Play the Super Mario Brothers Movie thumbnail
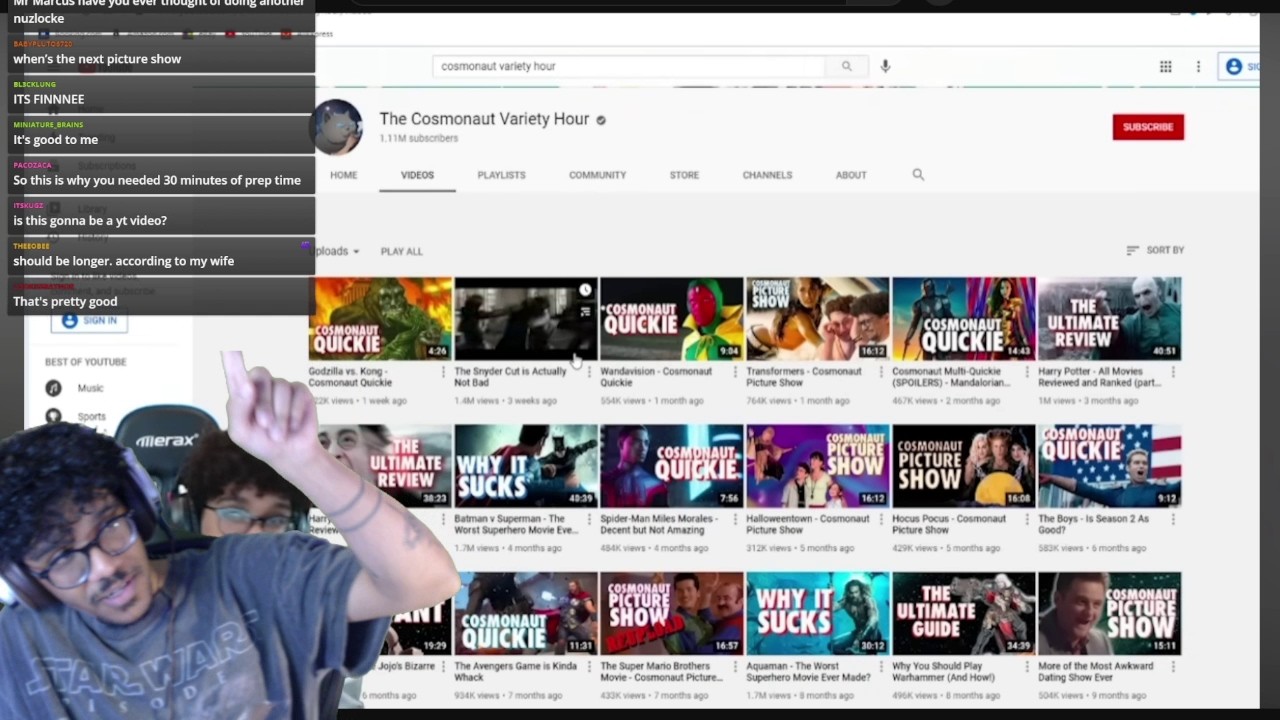The width and height of the screenshot is (1280, 720). [671, 614]
